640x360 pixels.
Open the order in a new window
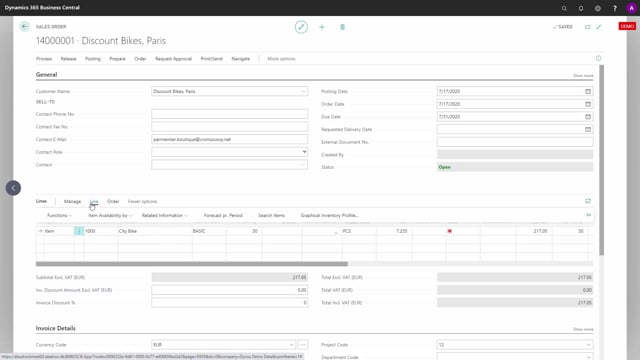(587, 27)
